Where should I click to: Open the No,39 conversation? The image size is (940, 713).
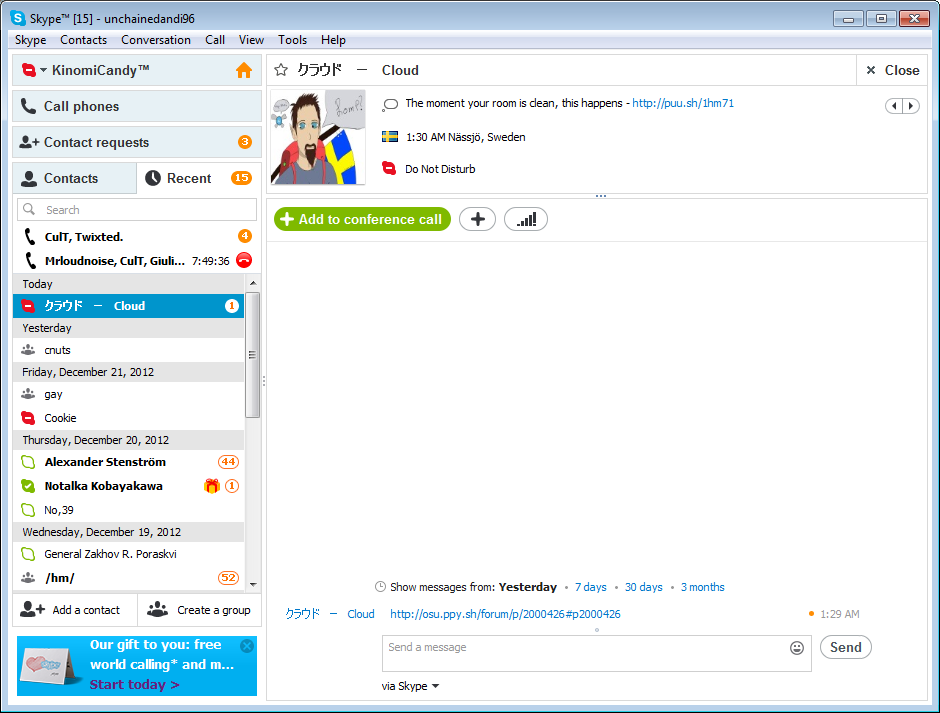pos(128,510)
